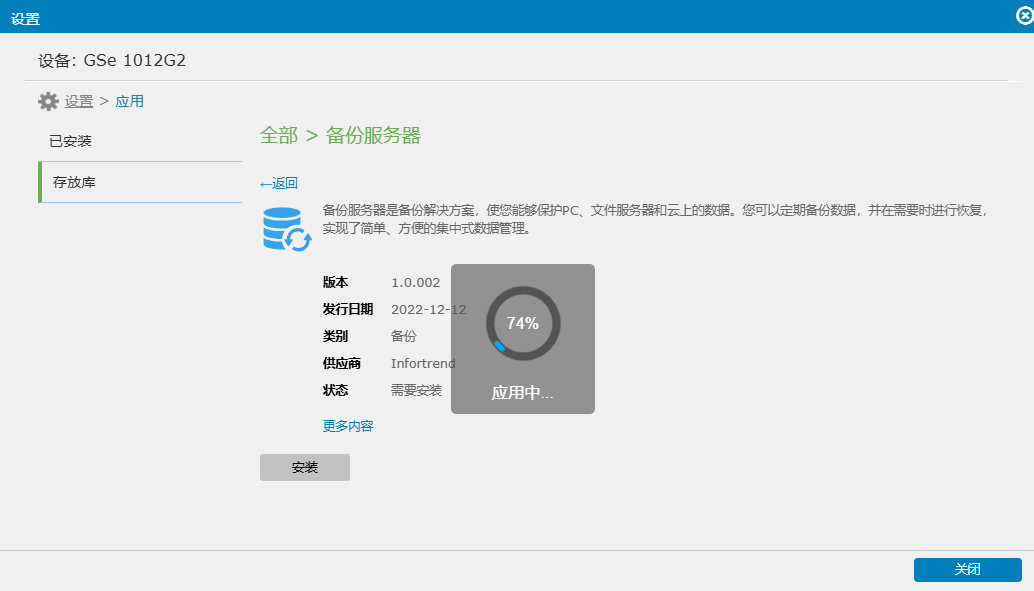Screen dimensions: 1034x591
Task: Click 应用 in the breadcrumb path
Action: click(130, 101)
